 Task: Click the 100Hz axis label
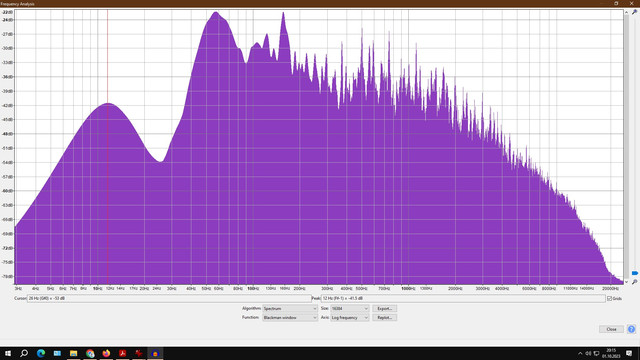pos(253,289)
